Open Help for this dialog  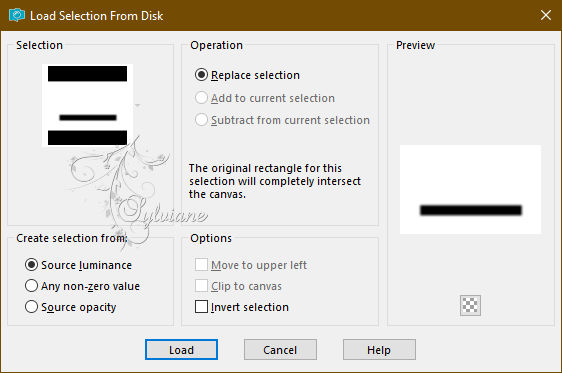379,350
